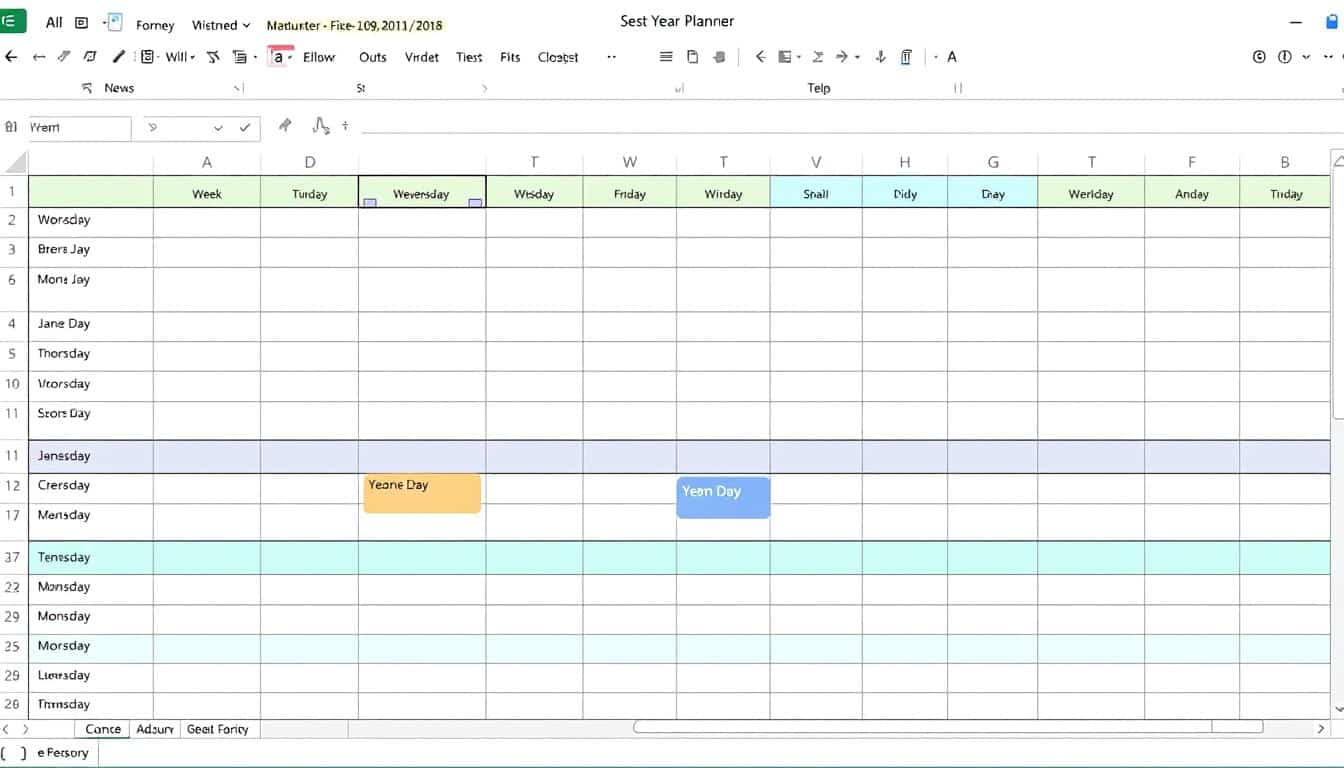Screen dimensions: 1344x768
Task: Click the copy page icon
Action: [692, 57]
